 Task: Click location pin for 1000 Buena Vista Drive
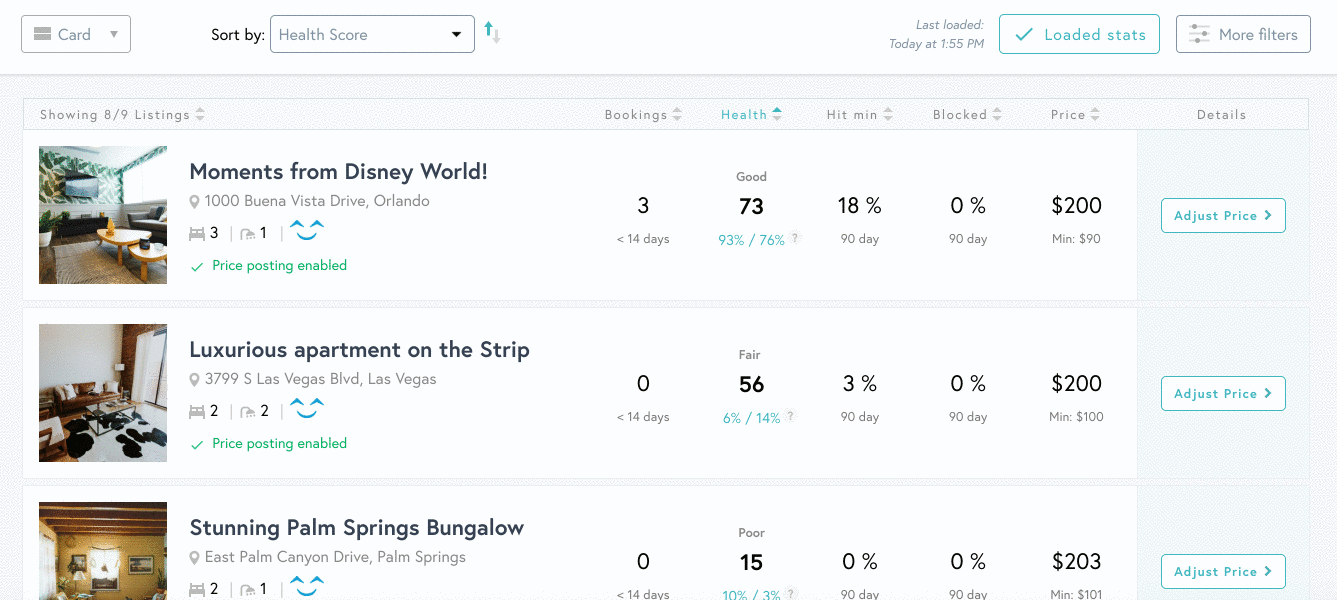(195, 202)
